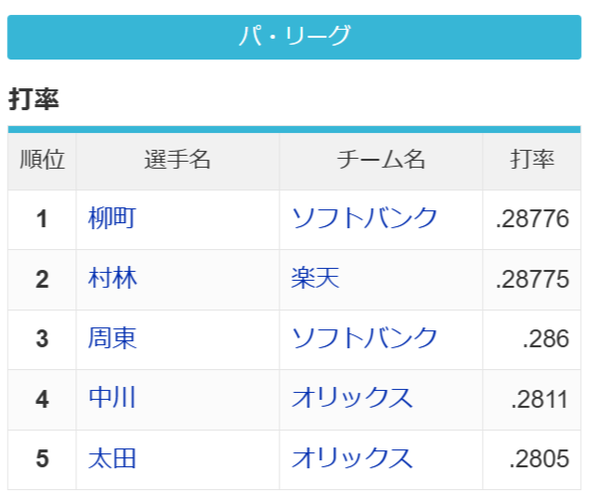Click the batting average .28776 cell
The height and width of the screenshot is (500, 589).
coord(532,219)
